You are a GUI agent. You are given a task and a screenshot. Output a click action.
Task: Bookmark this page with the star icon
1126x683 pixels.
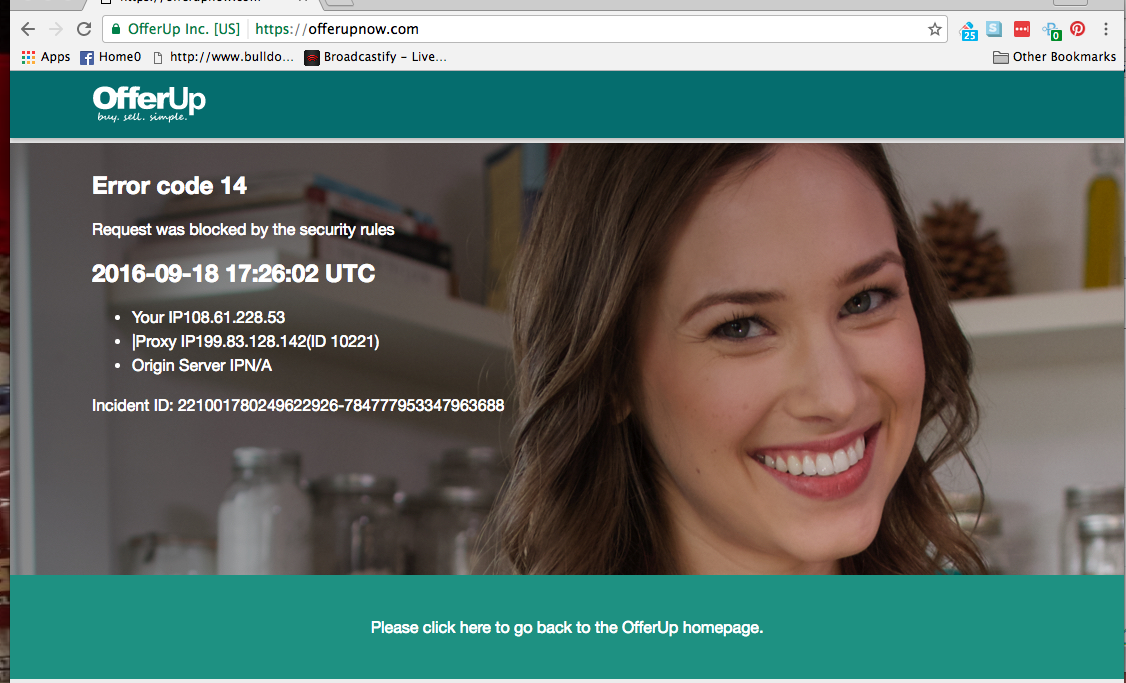click(x=934, y=29)
